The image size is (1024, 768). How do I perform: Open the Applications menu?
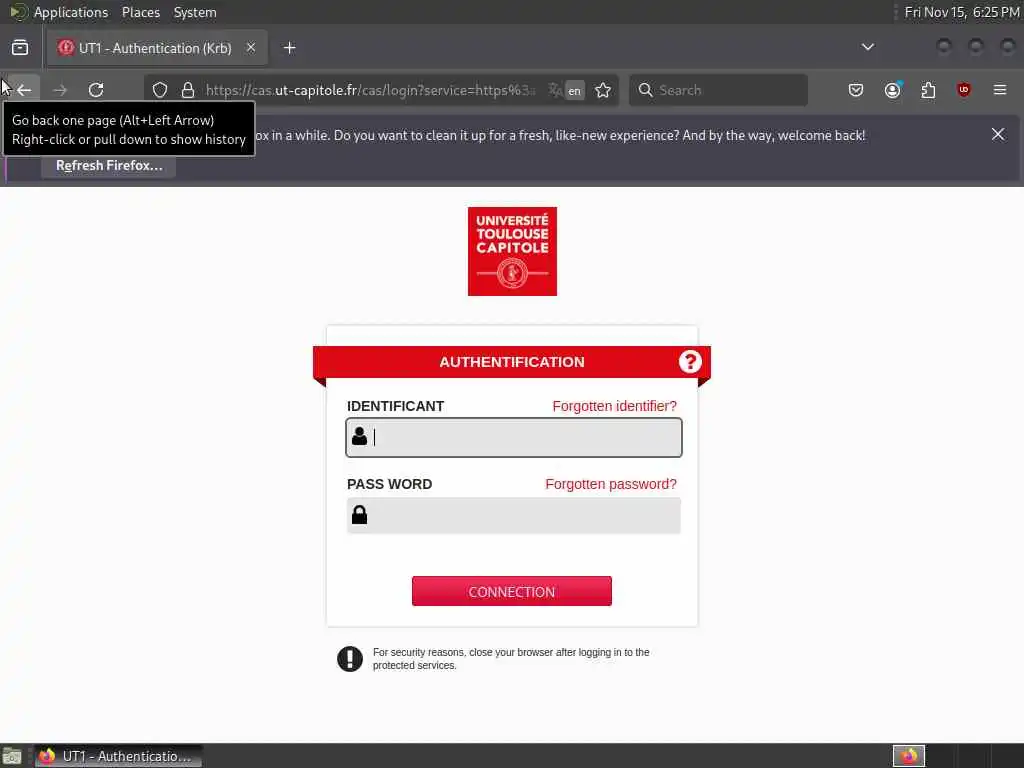point(71,12)
